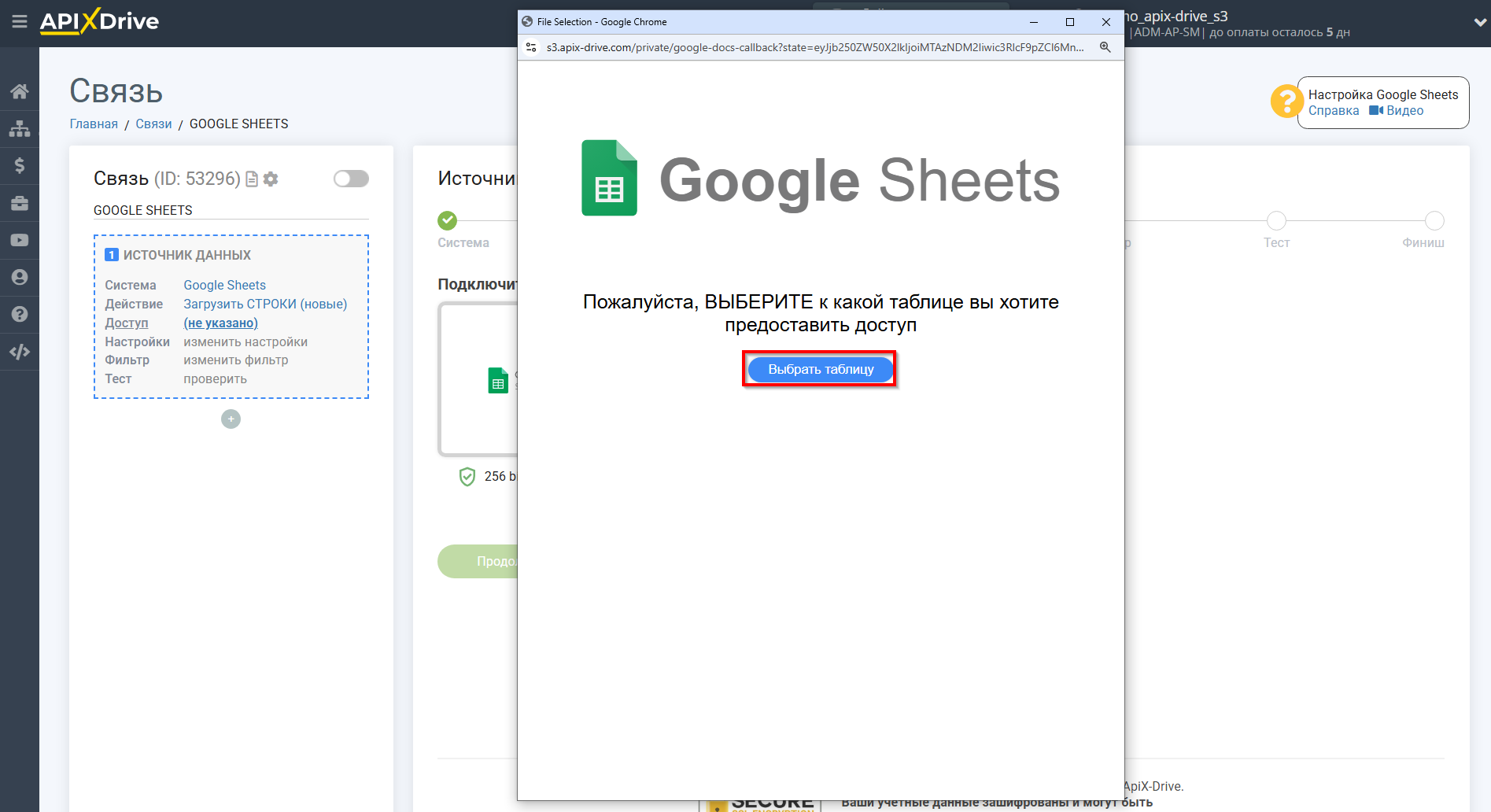Open your profile via the person icon
The height and width of the screenshot is (812, 1491).
pyautogui.click(x=20, y=277)
